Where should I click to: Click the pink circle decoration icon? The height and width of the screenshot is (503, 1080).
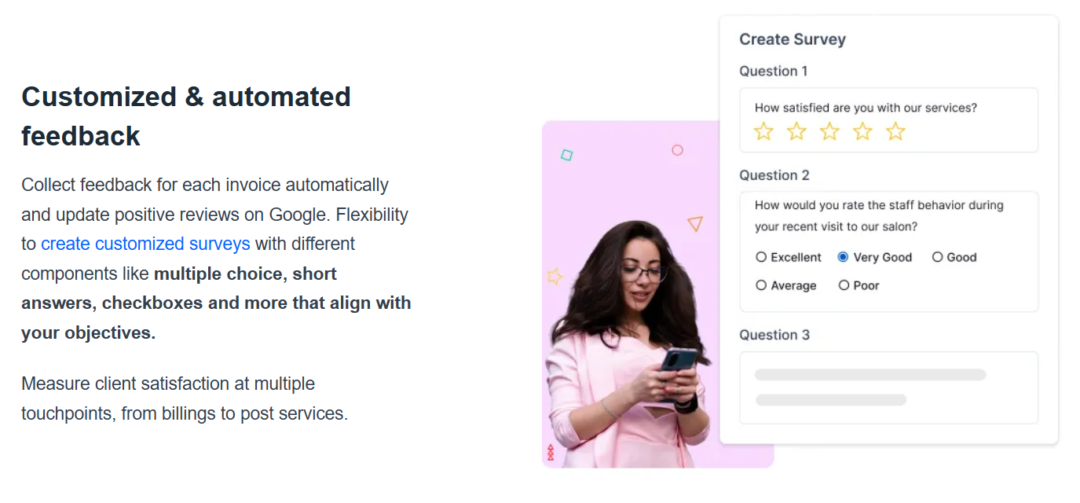(677, 150)
